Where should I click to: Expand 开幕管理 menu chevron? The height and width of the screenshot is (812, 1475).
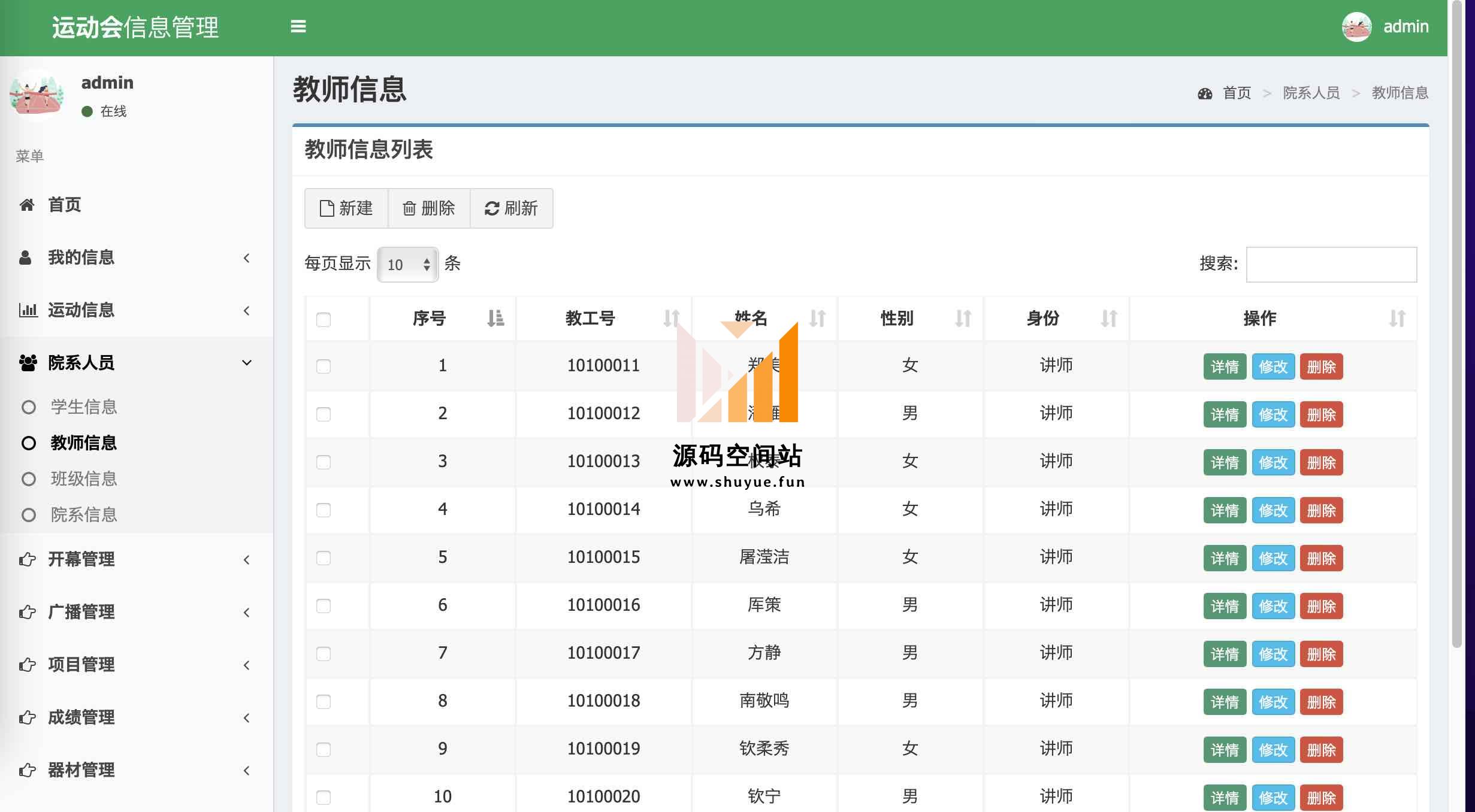[246, 559]
